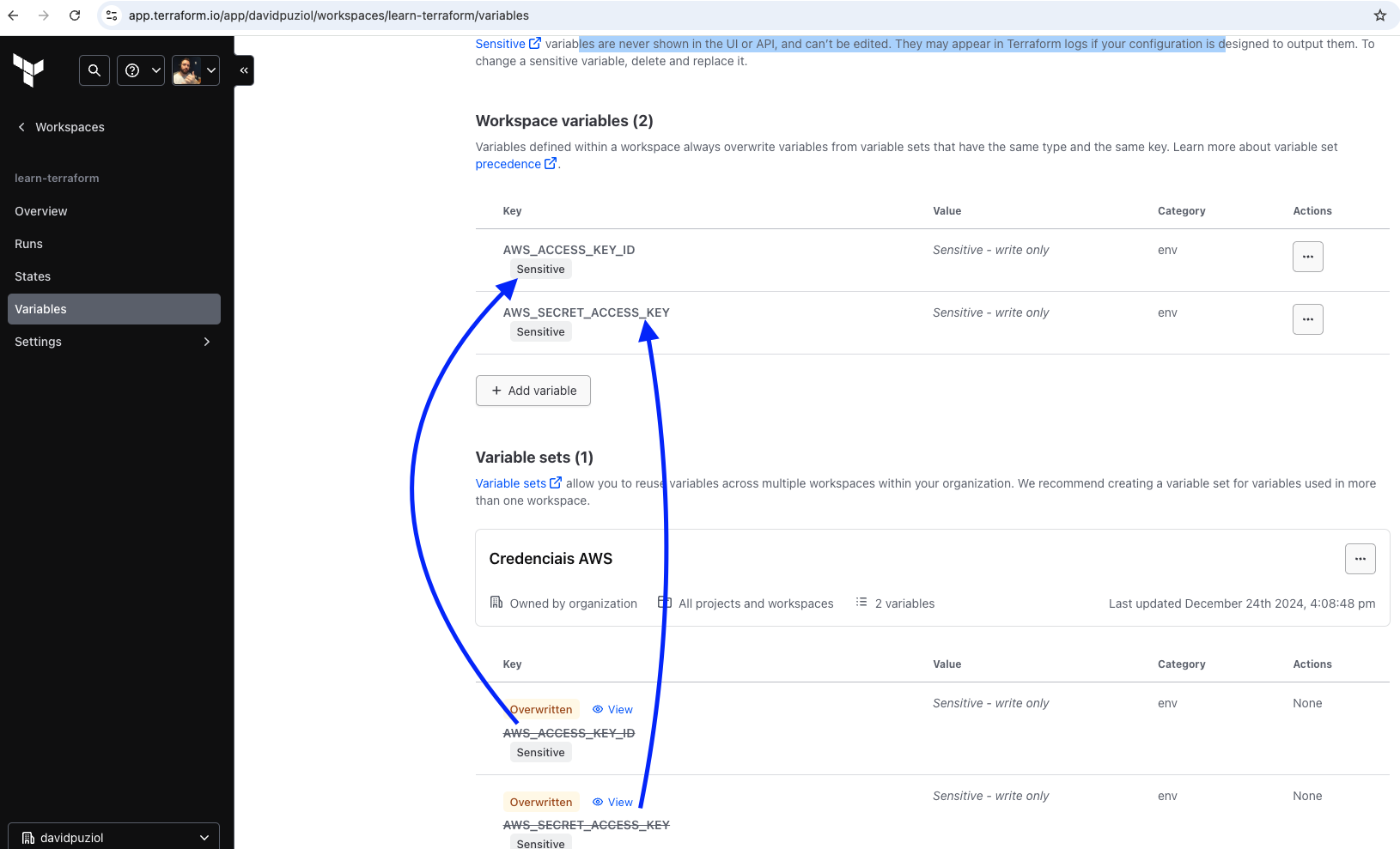Open actions menu for AWS_ACCESS_KEY_ID
The width and height of the screenshot is (1400, 849).
click(1307, 257)
